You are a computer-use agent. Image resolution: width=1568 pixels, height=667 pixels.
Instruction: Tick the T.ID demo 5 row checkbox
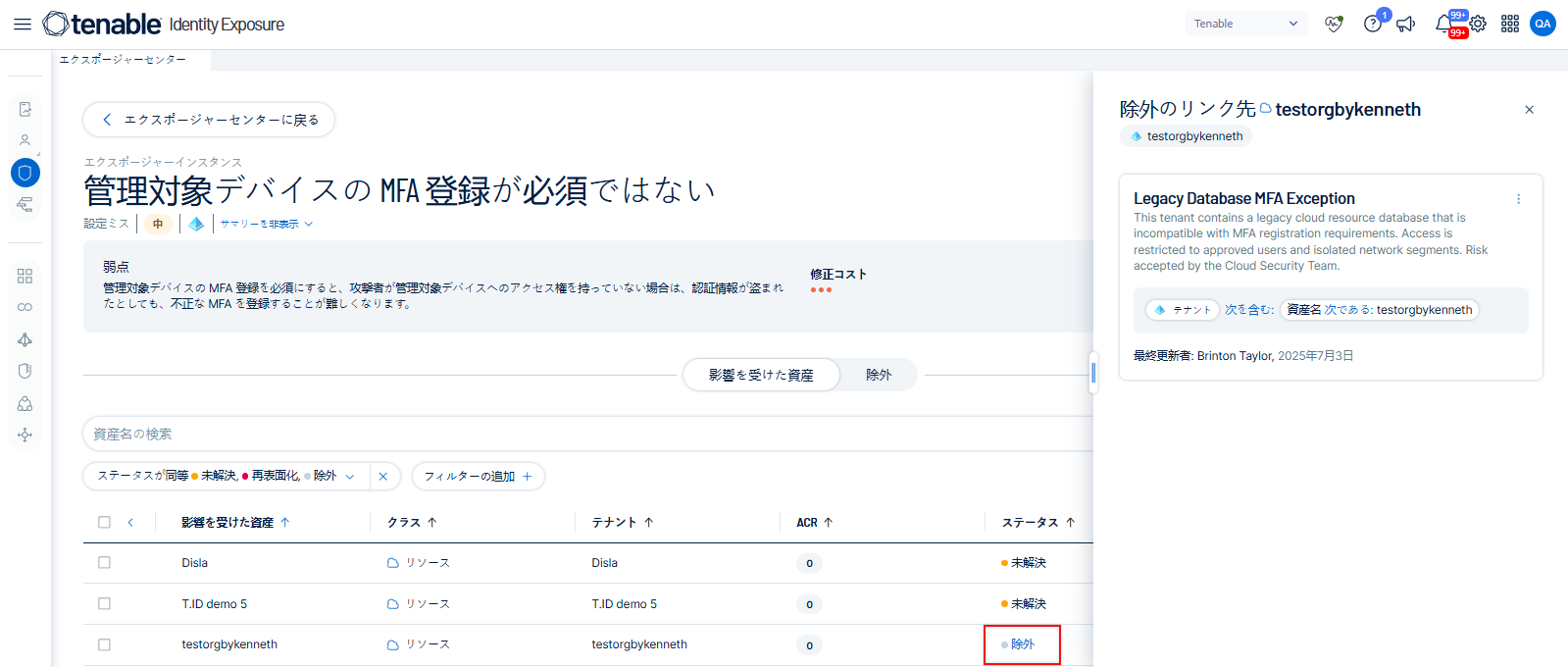coord(104,604)
